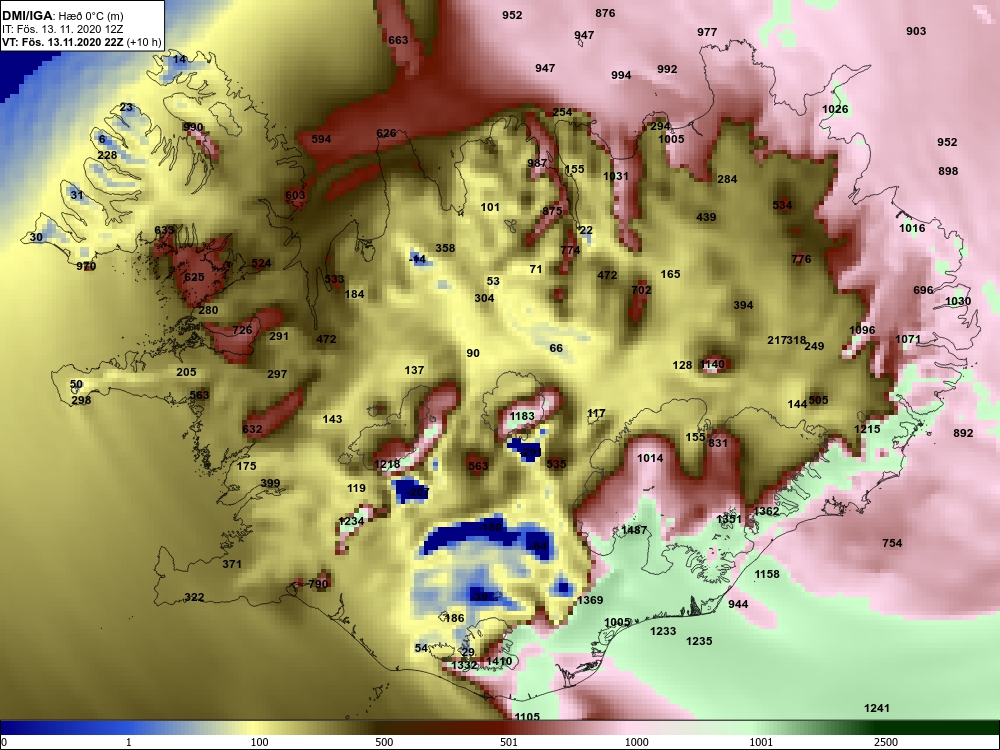The width and height of the screenshot is (1000, 750).
Task: Click the map value '1096'
Action: [x=862, y=330]
